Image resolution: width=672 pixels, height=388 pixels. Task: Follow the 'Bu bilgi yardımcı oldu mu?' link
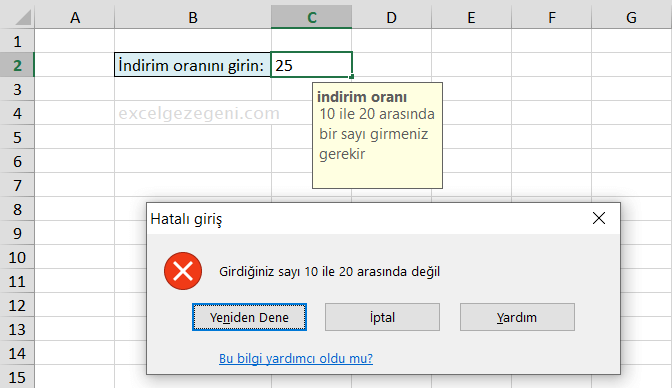coord(296,358)
